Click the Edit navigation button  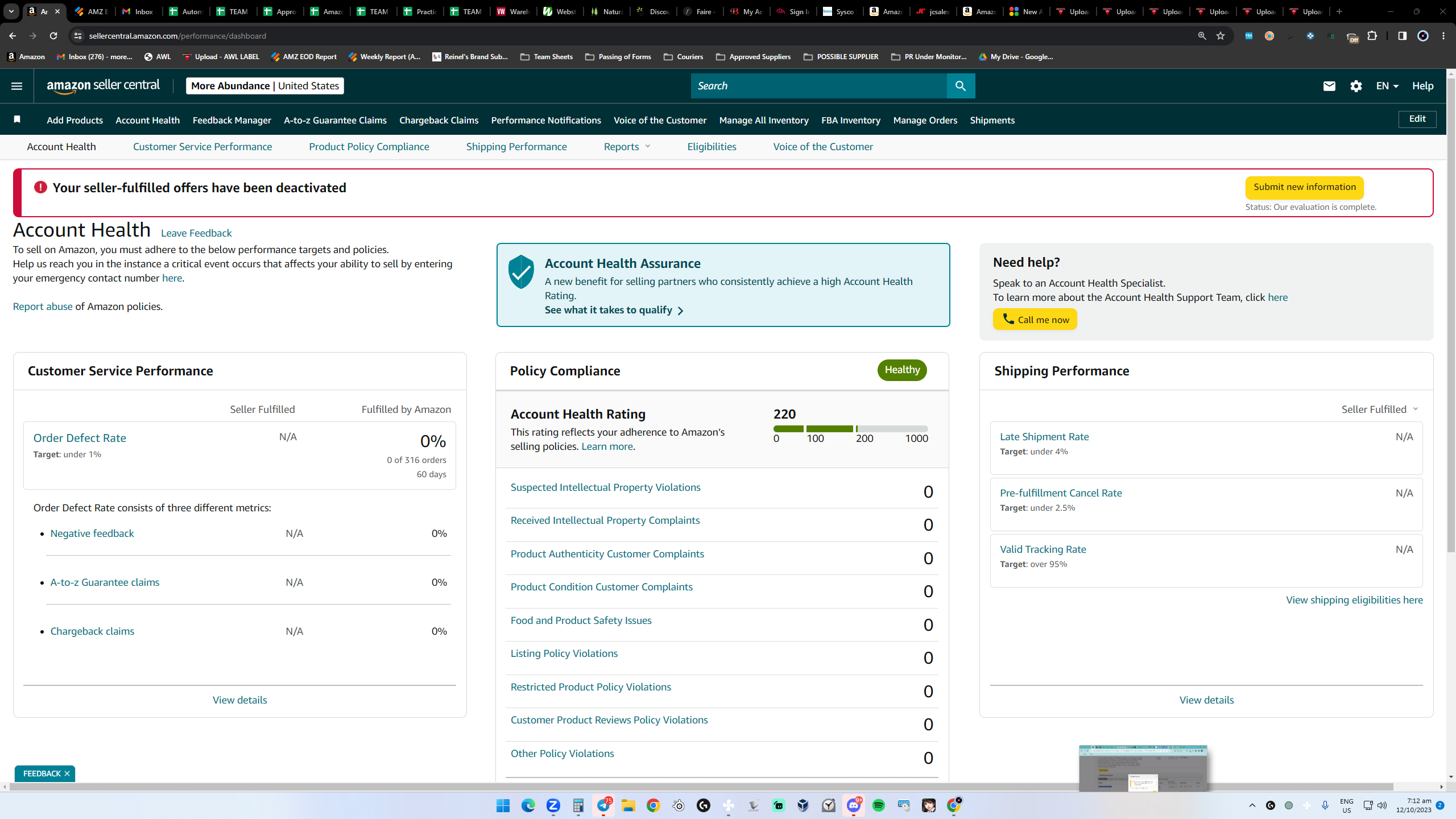tap(1417, 119)
